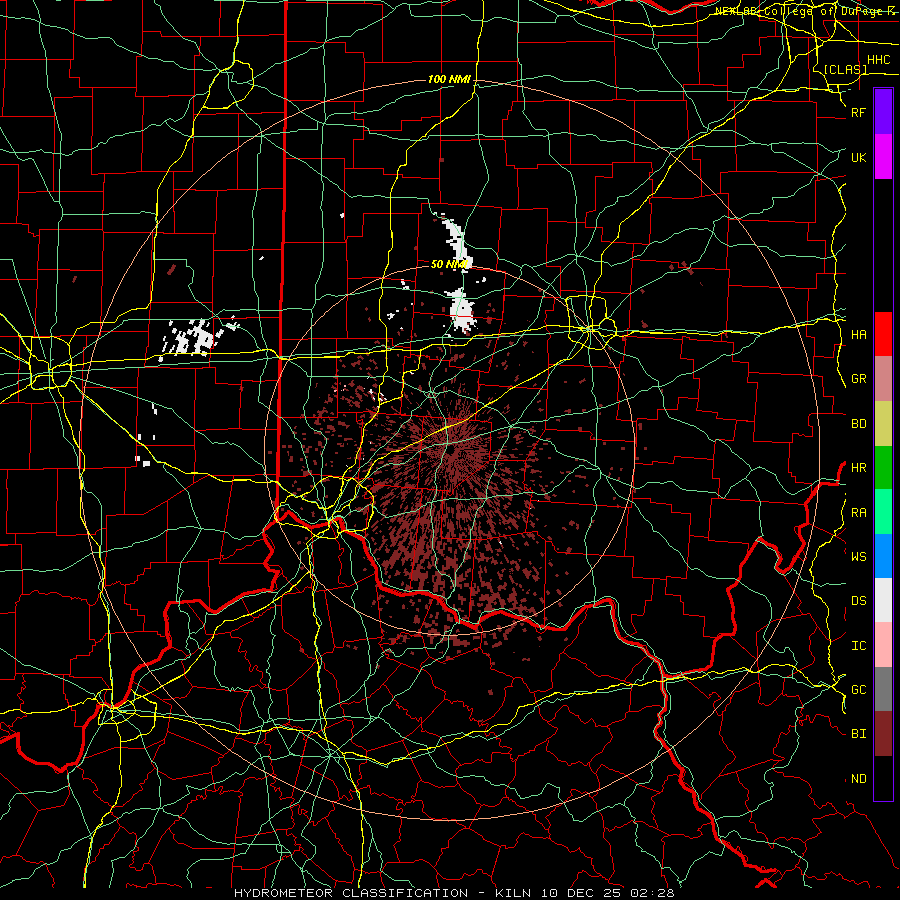Select the white DS legend swatch
This screenshot has width=900, height=900.
coord(883,600)
